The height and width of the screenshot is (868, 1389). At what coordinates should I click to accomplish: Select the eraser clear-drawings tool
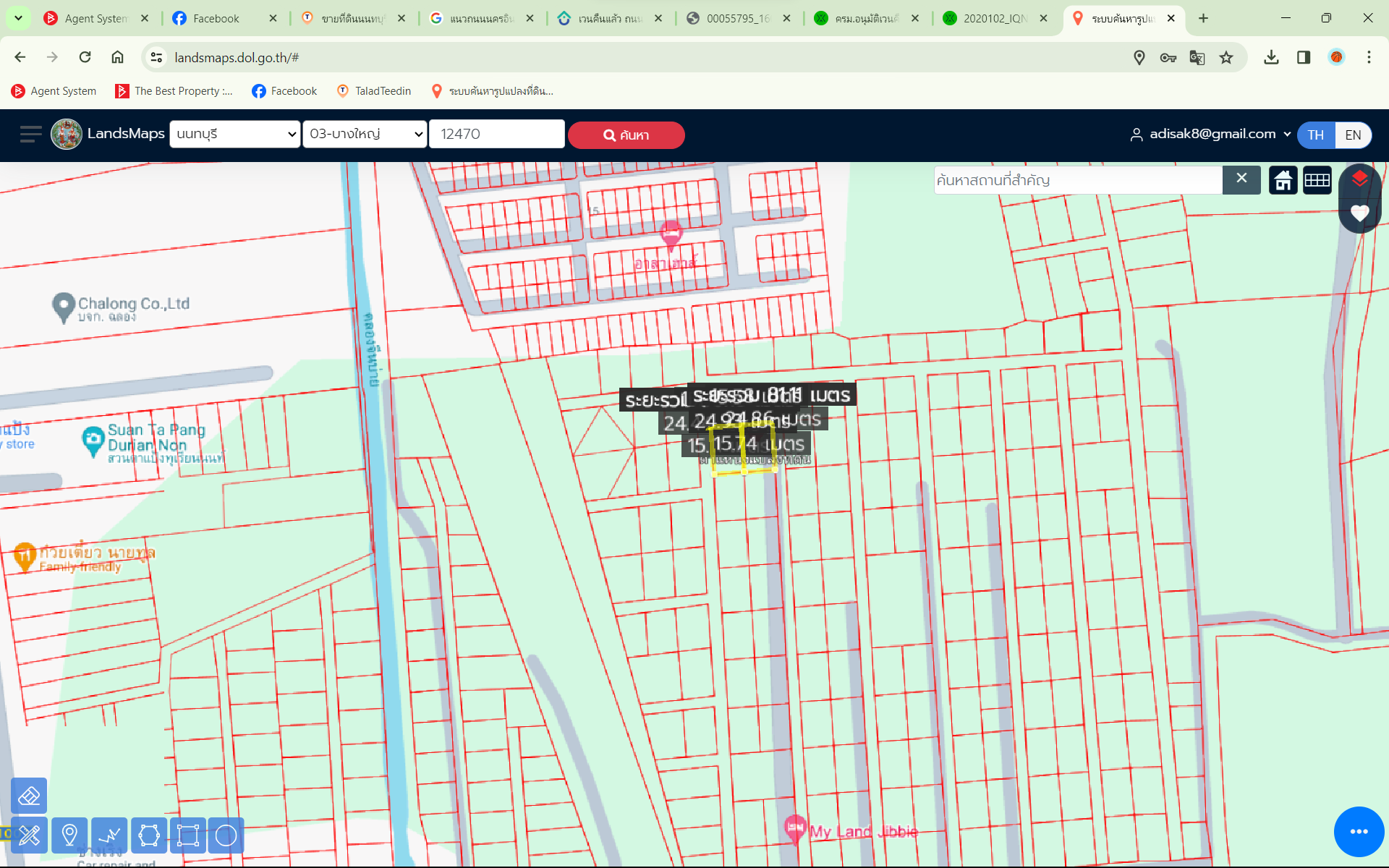[x=29, y=796]
